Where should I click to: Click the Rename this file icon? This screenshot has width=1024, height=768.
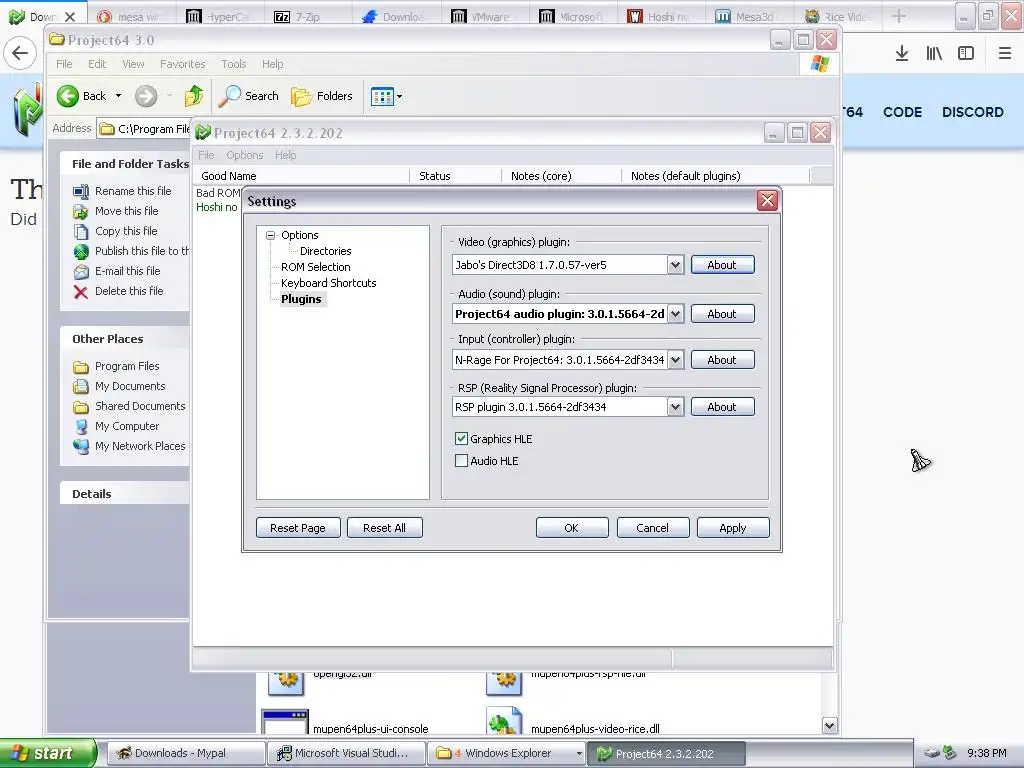click(x=81, y=191)
